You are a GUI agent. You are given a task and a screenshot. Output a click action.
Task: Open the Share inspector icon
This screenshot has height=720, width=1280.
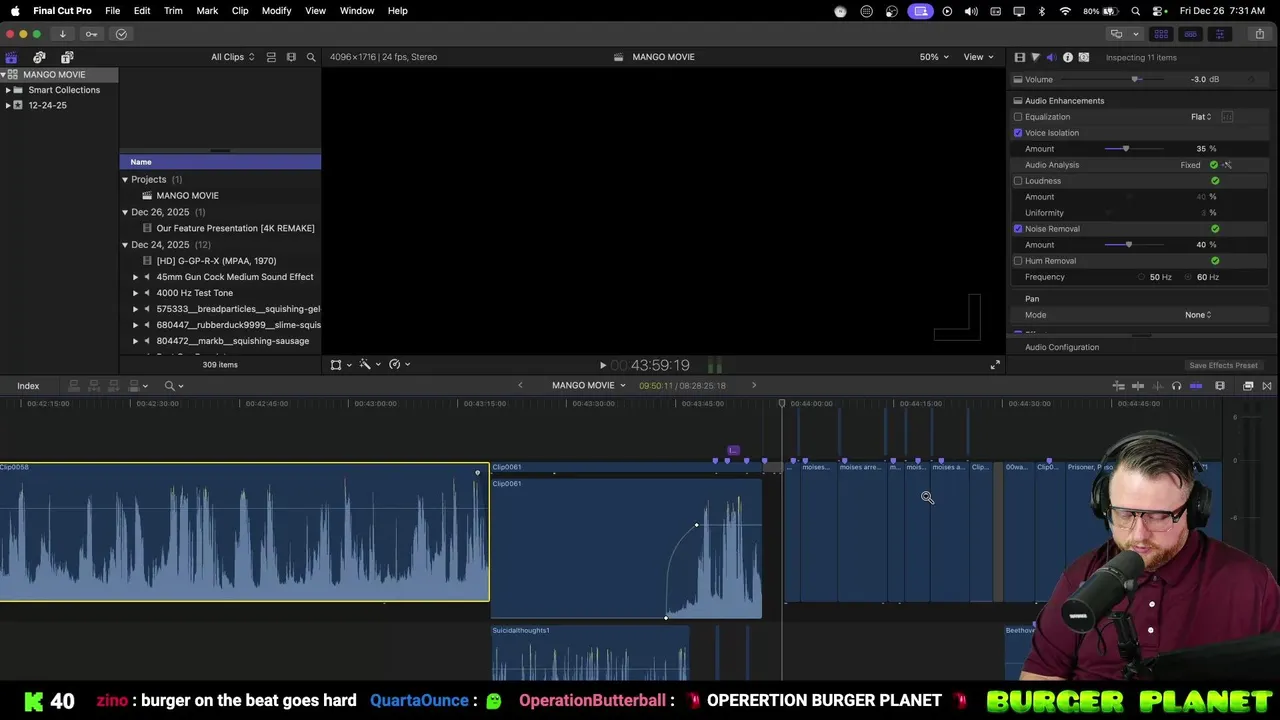coord(1083,57)
